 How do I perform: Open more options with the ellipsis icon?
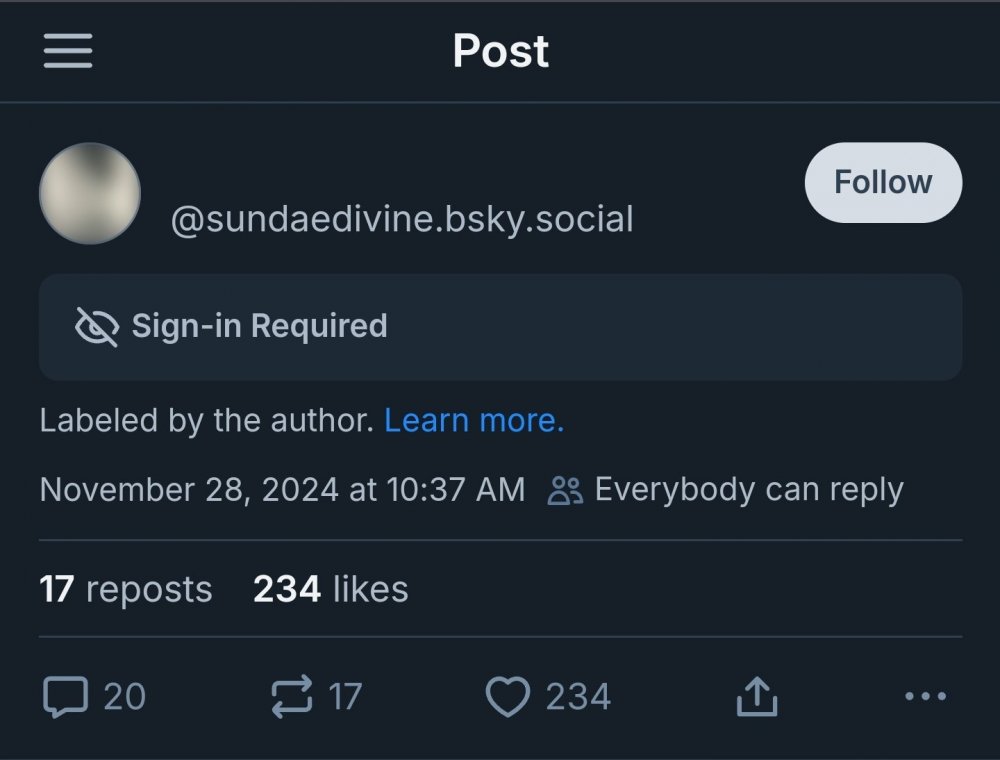[x=925, y=696]
